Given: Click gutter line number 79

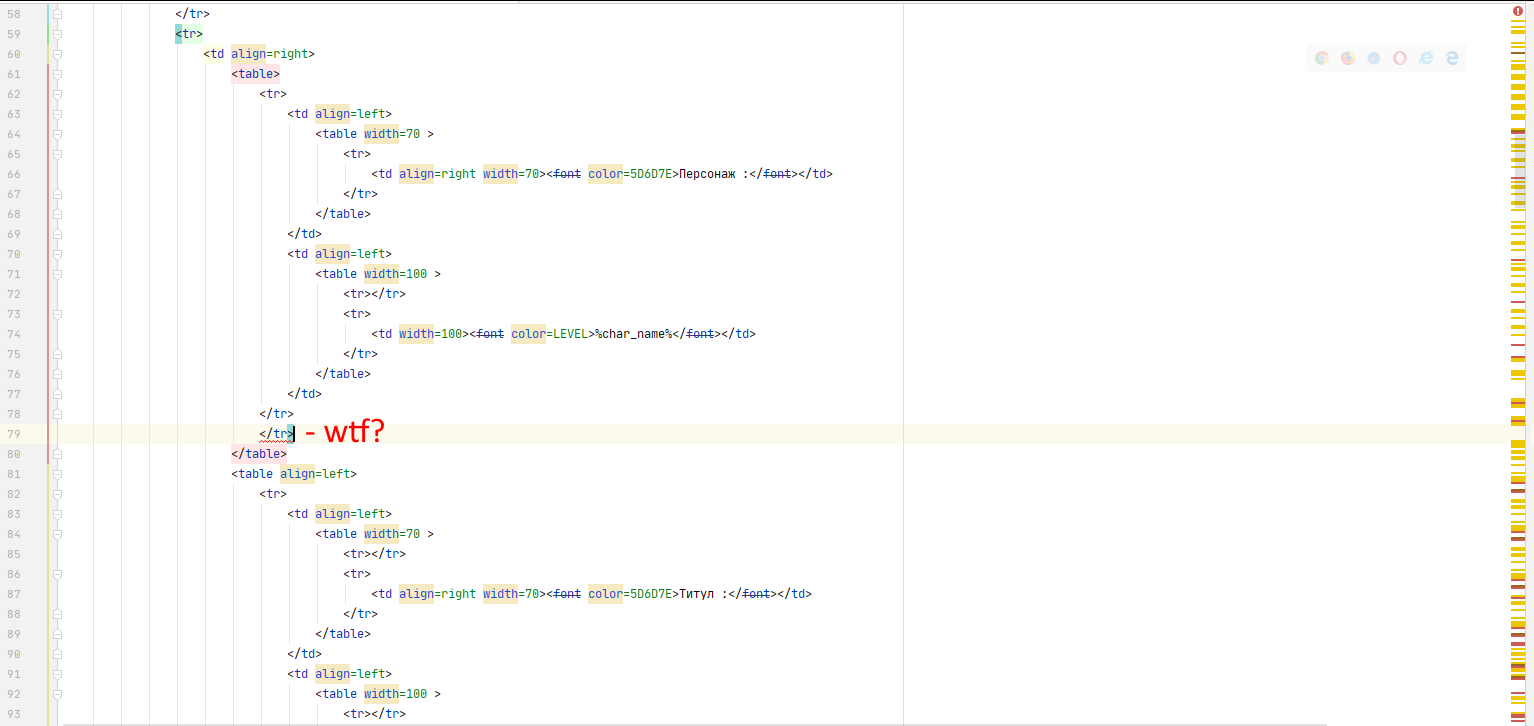Looking at the screenshot, I should click(13, 434).
